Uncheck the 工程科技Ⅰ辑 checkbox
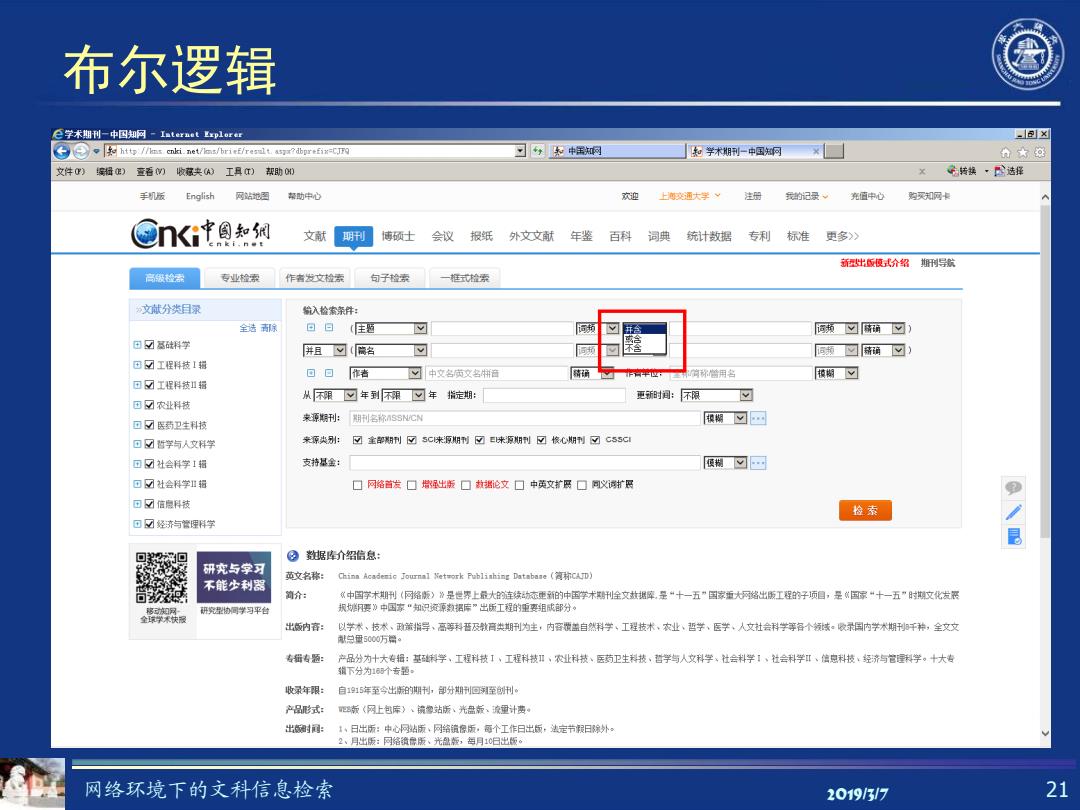The height and width of the screenshot is (810, 1080). [149, 365]
